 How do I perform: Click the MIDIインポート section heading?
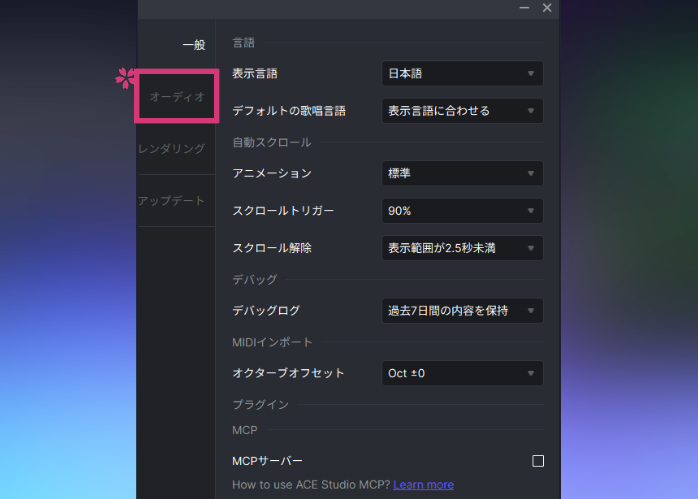(x=272, y=342)
